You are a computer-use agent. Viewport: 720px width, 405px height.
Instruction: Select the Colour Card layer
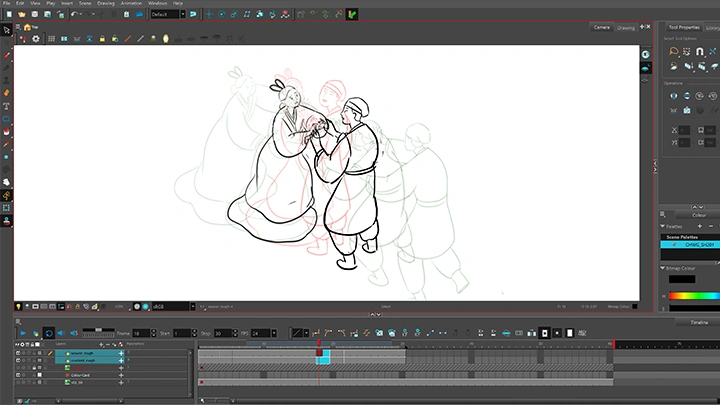point(80,375)
